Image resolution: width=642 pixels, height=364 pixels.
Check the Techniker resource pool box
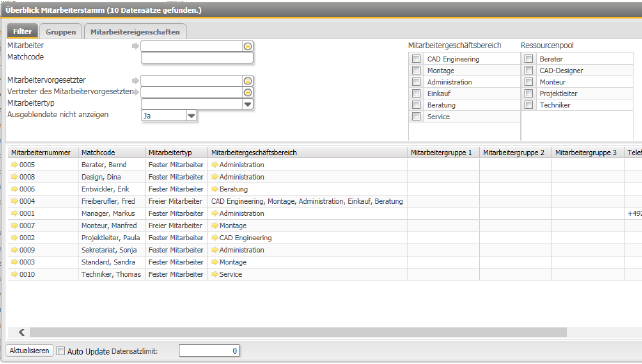pyautogui.click(x=529, y=105)
